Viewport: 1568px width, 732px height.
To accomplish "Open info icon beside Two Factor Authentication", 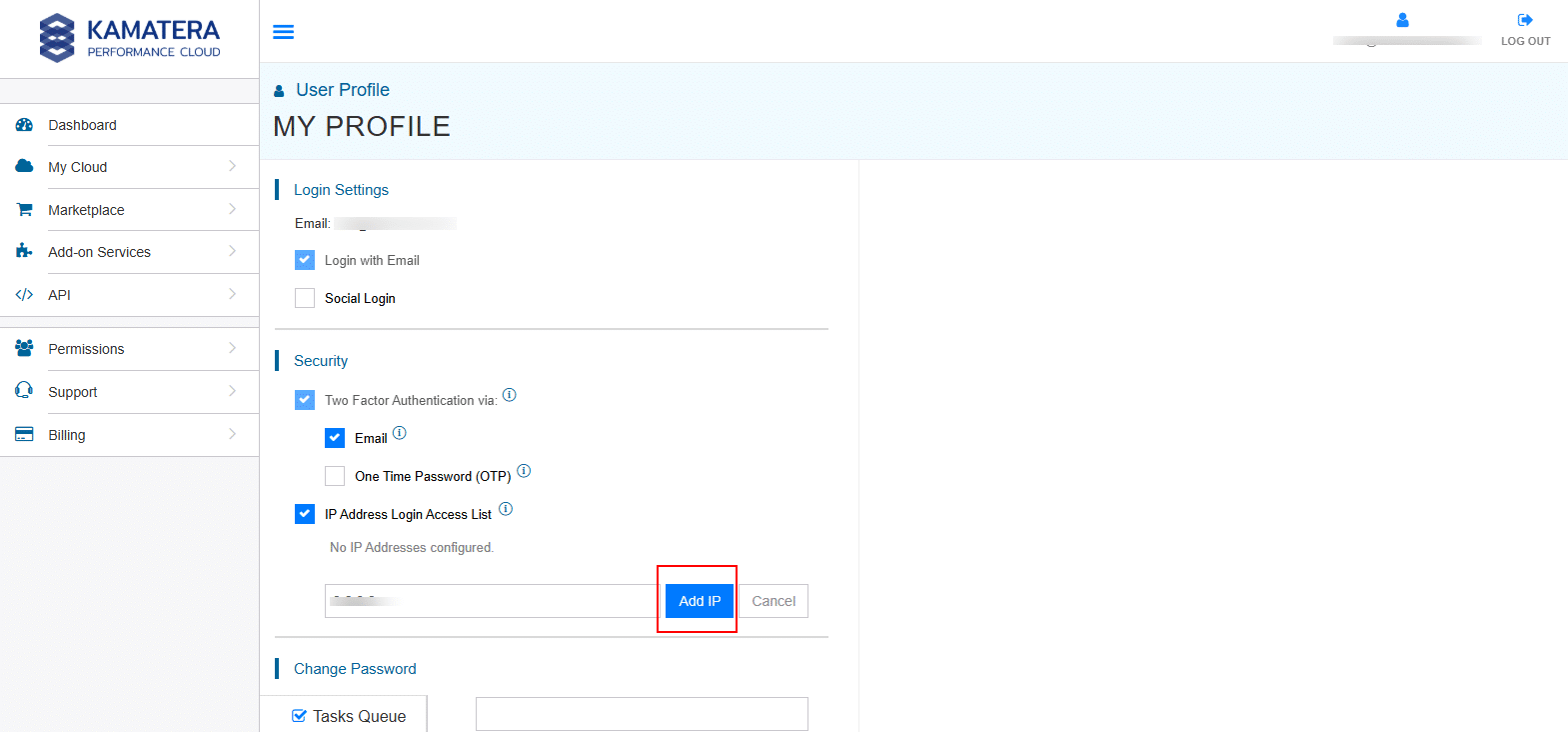I will (510, 395).
